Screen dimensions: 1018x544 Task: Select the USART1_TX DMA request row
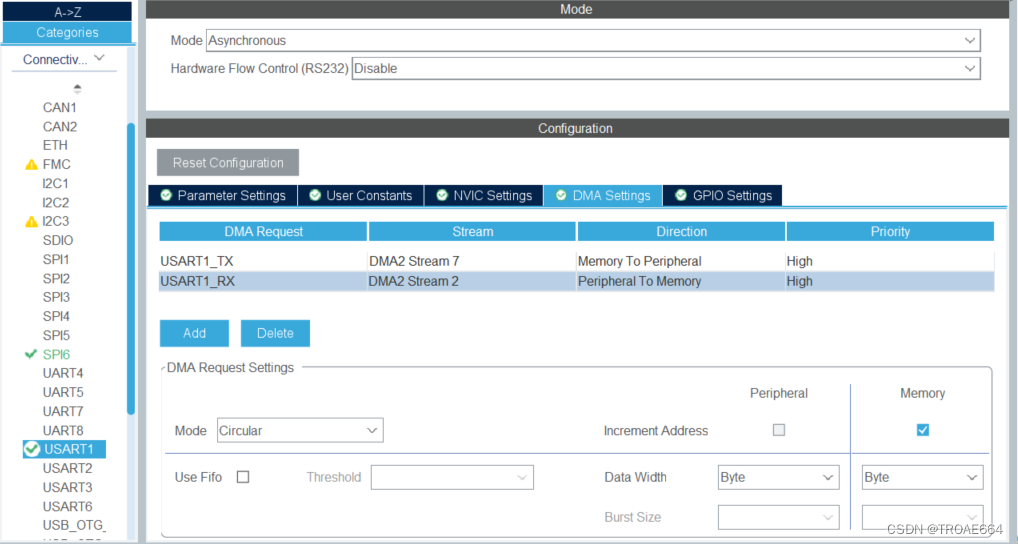pyautogui.click(x=577, y=261)
